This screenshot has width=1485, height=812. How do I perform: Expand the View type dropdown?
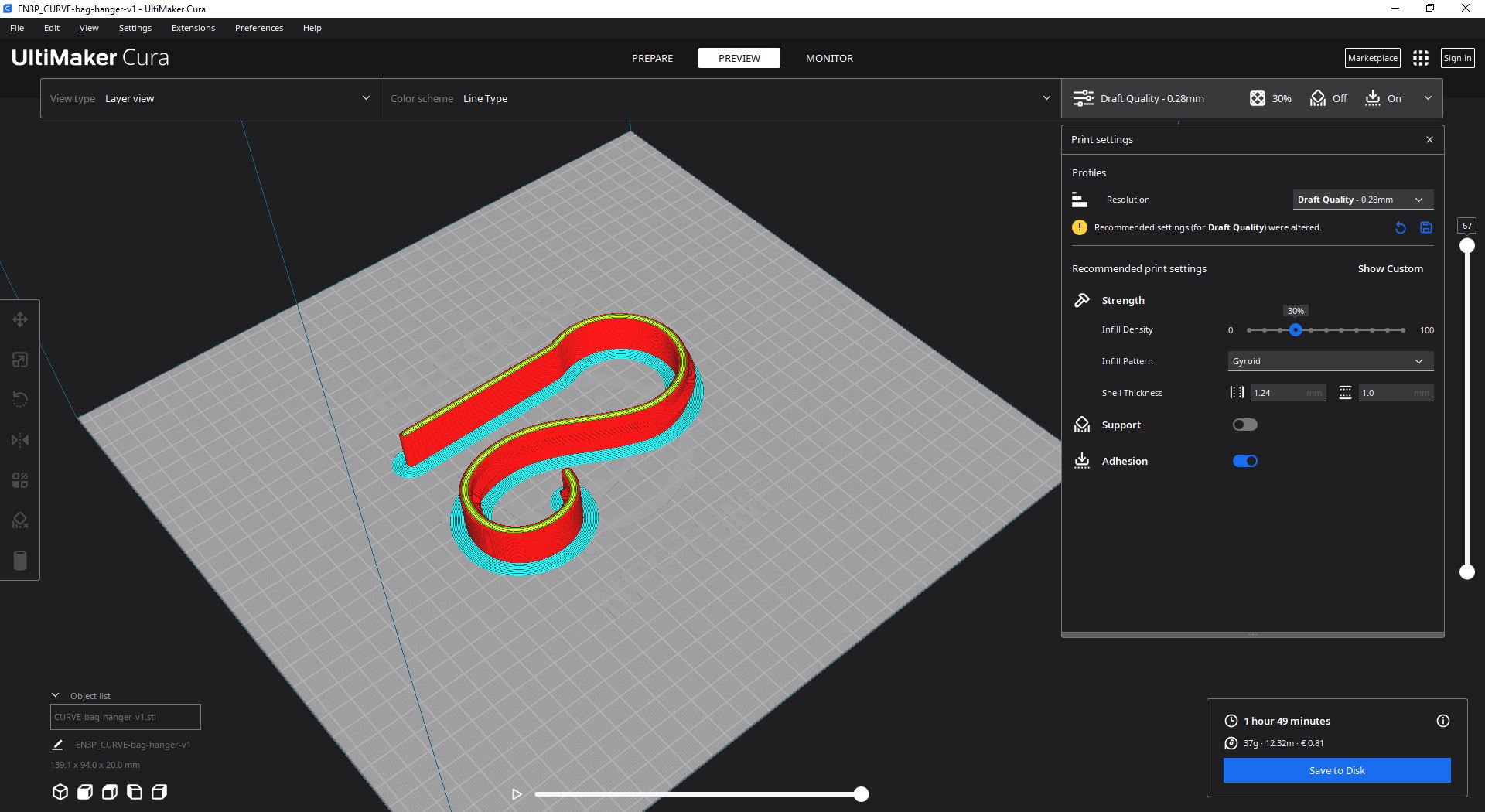pyautogui.click(x=210, y=98)
